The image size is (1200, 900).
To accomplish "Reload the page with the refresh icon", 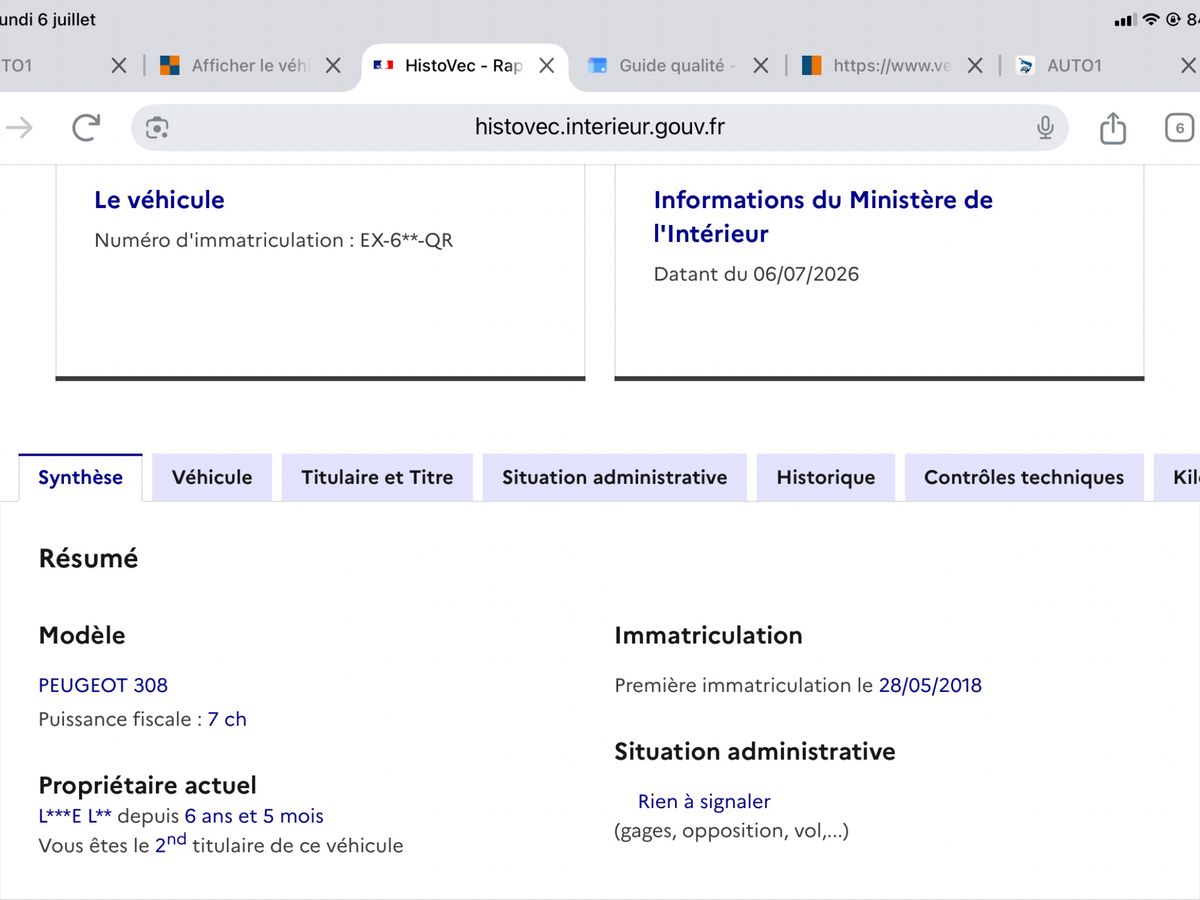I will 86,127.
